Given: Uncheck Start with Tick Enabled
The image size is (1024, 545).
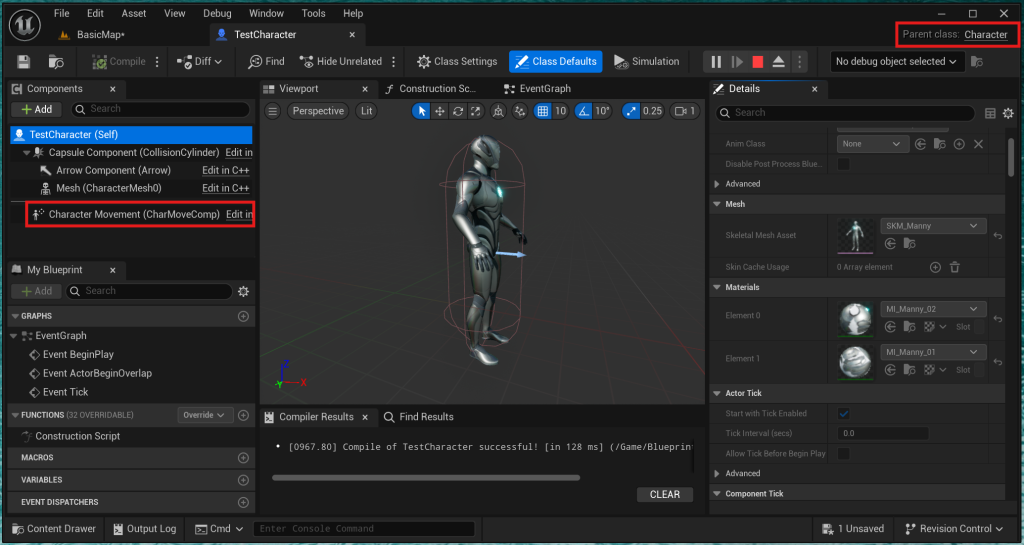Looking at the screenshot, I should [844, 413].
